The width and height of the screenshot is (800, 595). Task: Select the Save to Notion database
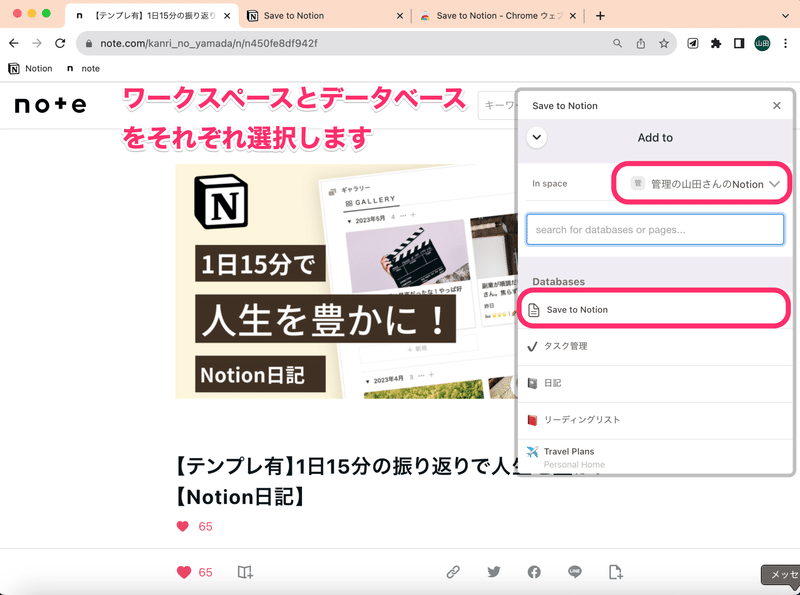click(x=654, y=309)
